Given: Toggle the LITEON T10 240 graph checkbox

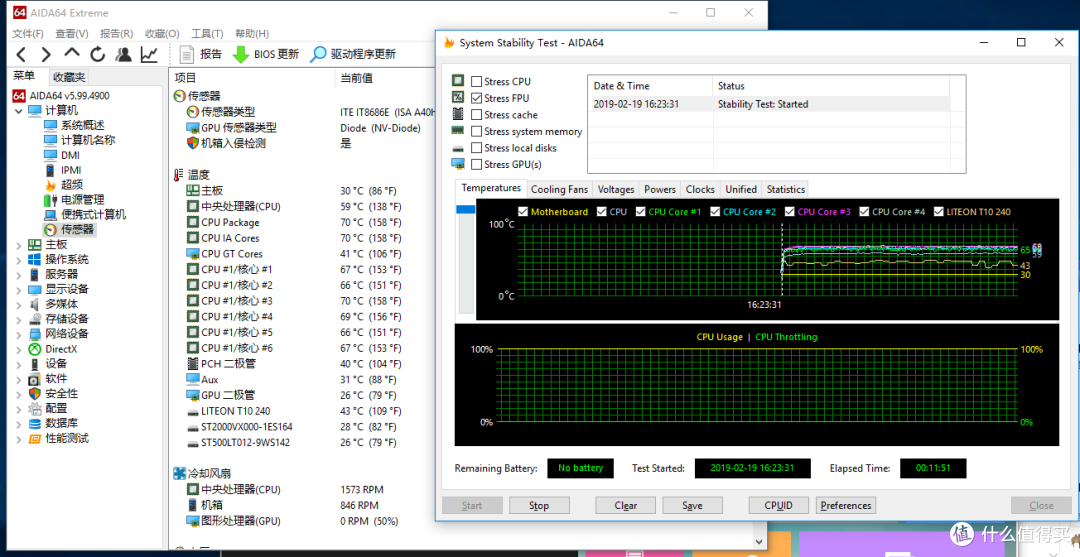Looking at the screenshot, I should pyautogui.click(x=938, y=211).
